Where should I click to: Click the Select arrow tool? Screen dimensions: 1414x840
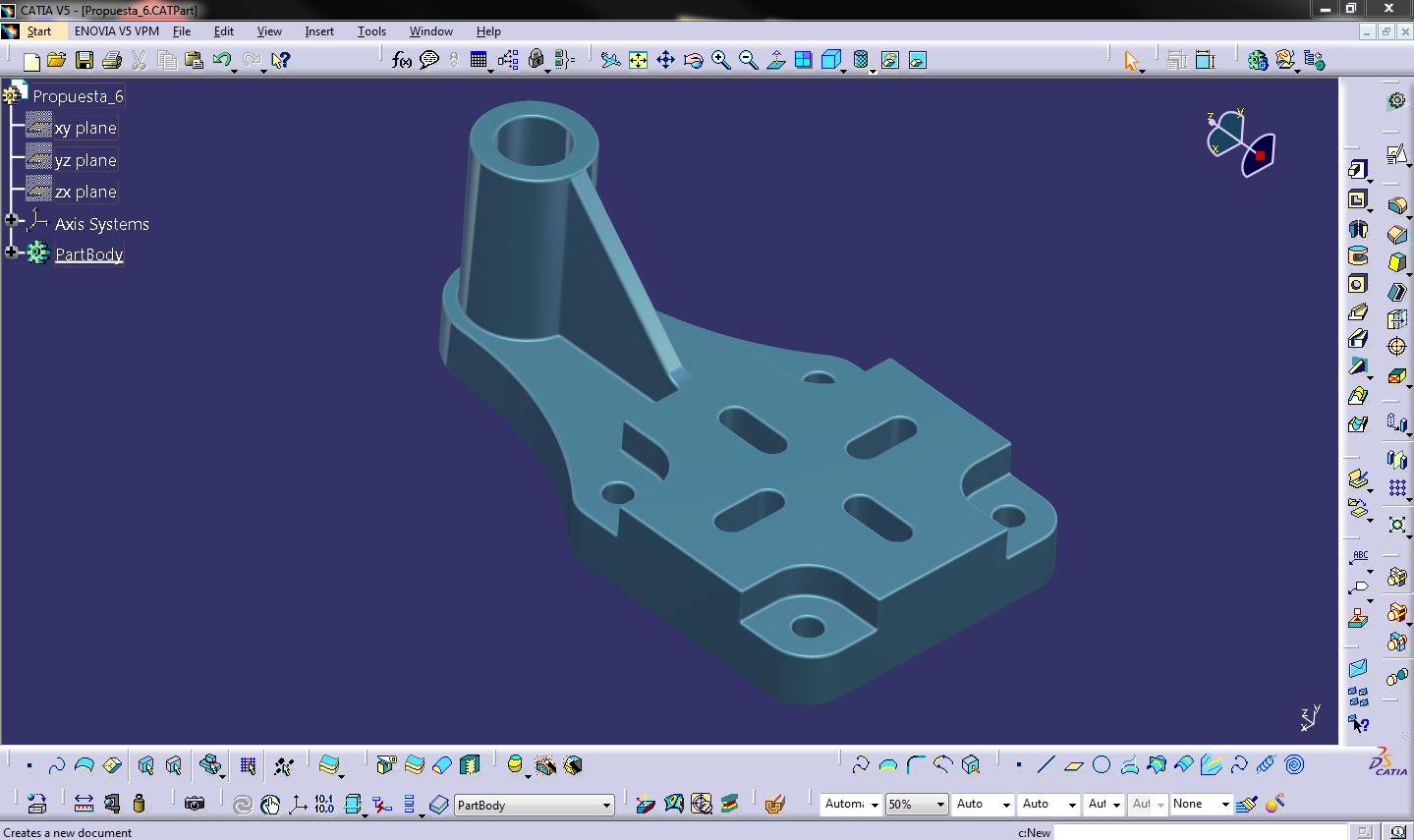(1131, 61)
